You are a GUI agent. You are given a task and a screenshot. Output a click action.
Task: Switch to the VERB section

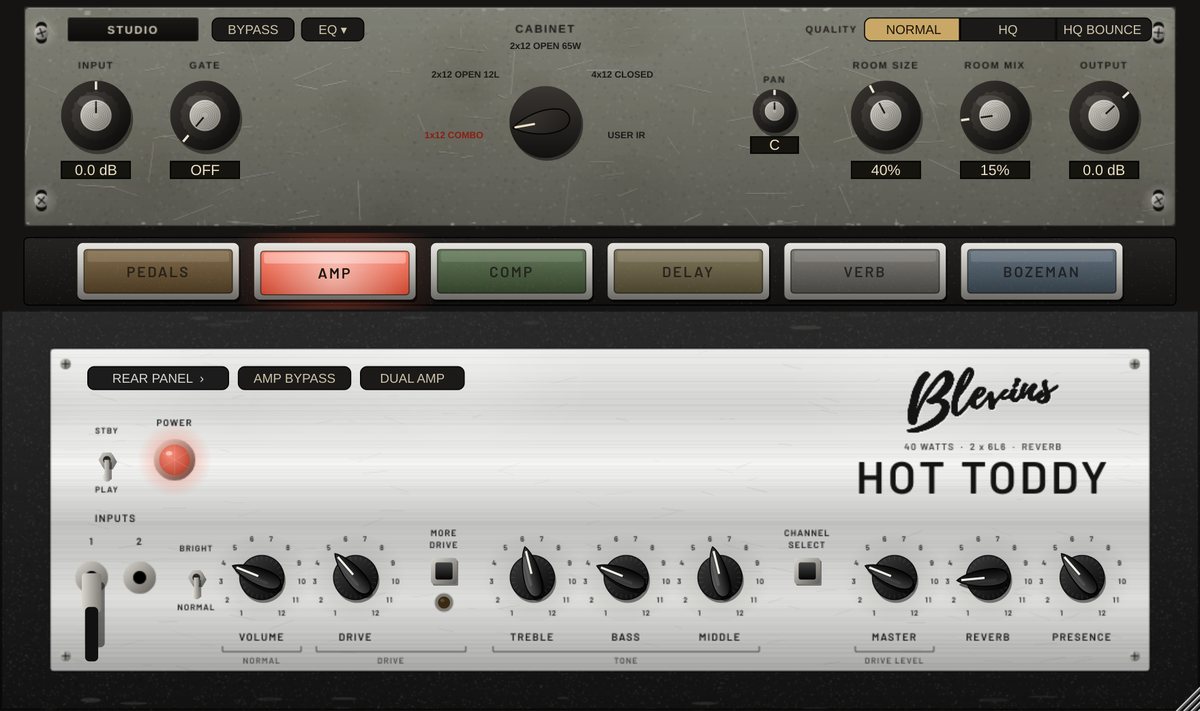pyautogui.click(x=865, y=271)
